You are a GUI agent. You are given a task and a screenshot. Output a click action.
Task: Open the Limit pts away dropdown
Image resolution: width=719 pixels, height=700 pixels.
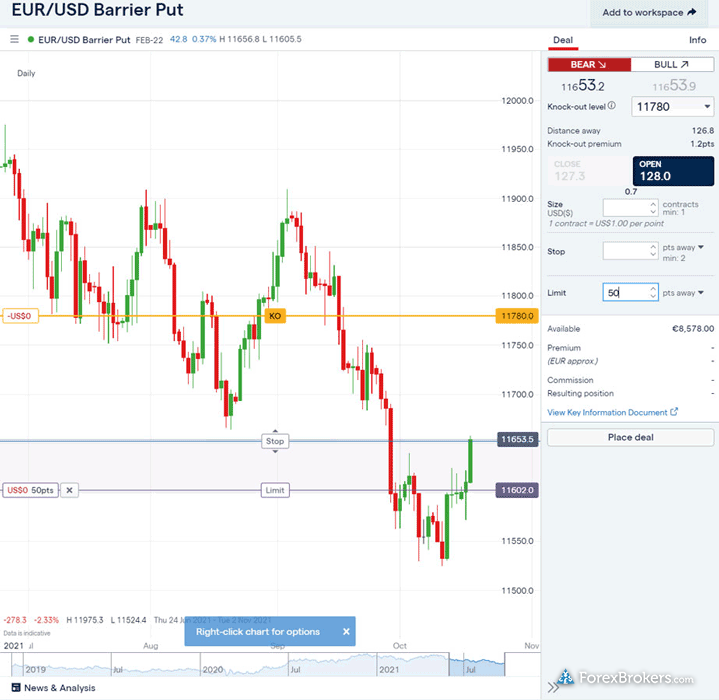(x=700, y=293)
